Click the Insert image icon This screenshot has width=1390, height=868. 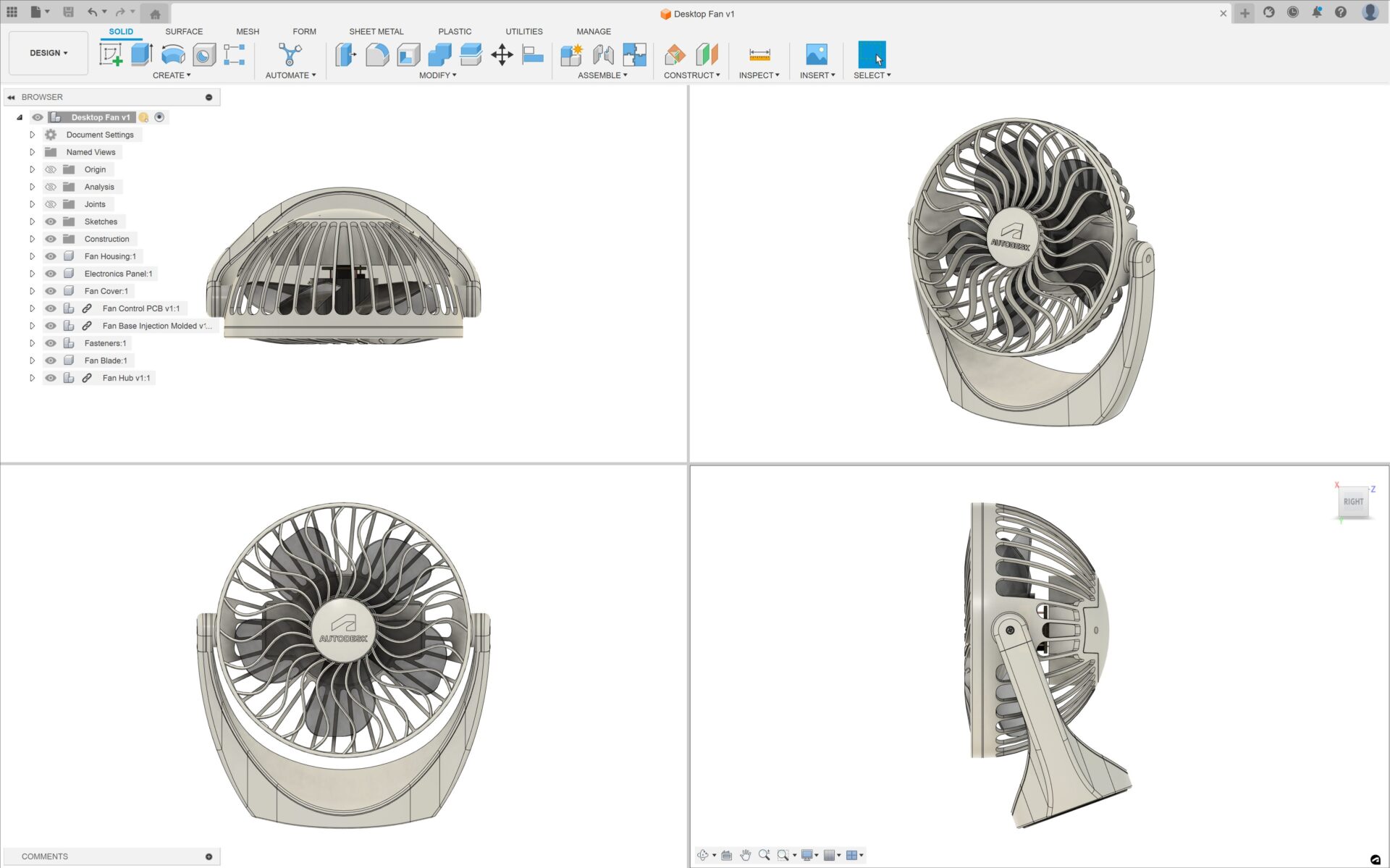pos(816,54)
